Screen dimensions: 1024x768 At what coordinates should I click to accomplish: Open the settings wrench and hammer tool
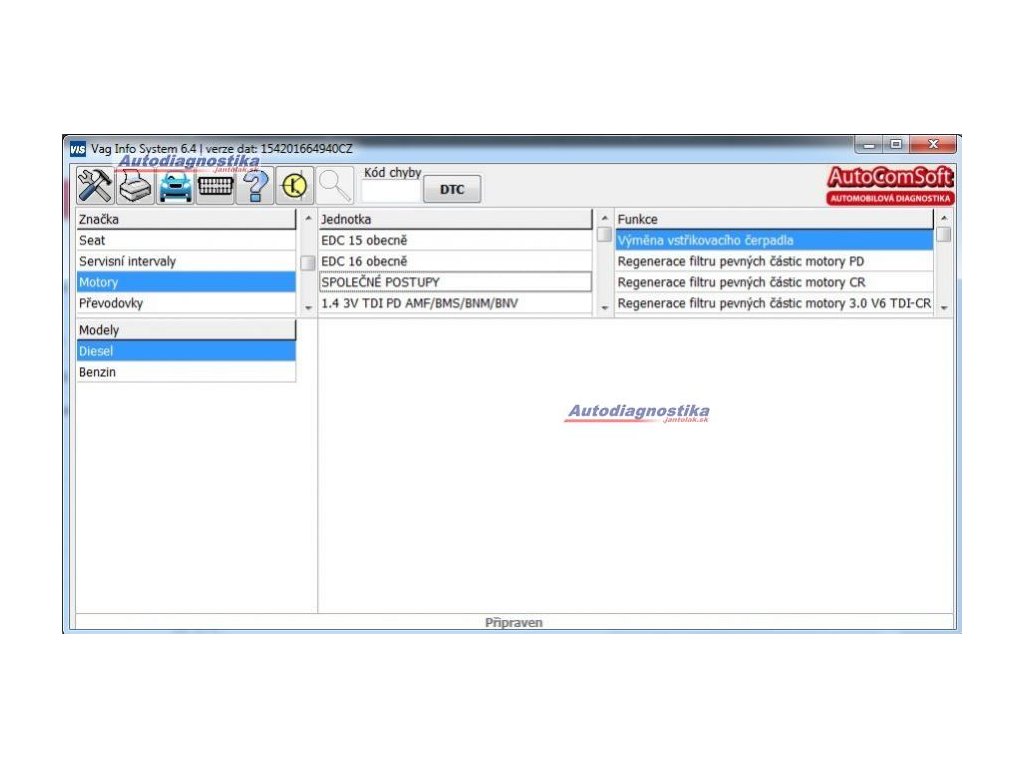(x=95, y=186)
